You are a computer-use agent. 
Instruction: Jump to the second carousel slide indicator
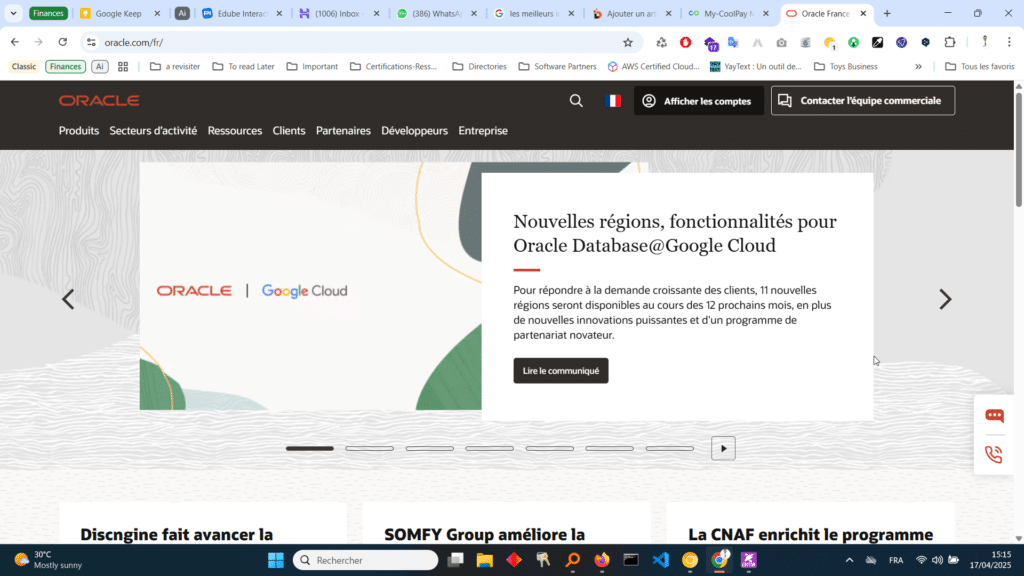tap(370, 449)
